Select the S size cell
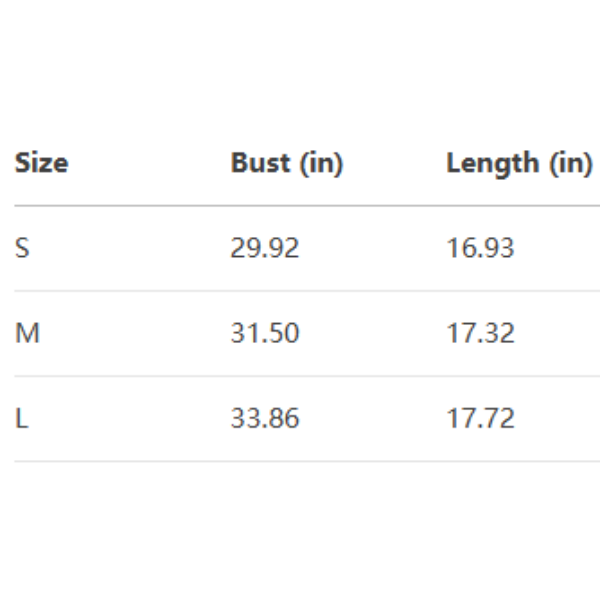This screenshot has height=600, width=600. [22, 248]
